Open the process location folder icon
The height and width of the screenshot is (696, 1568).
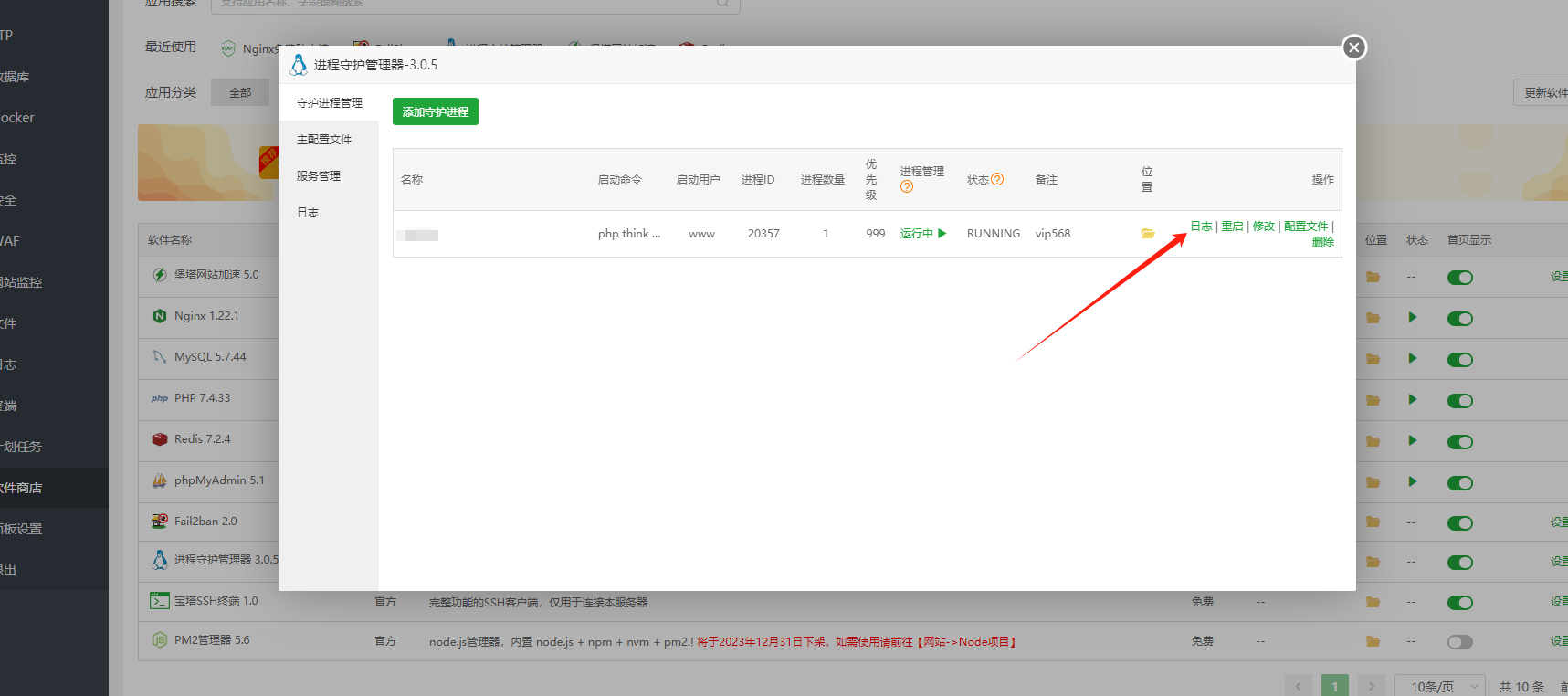point(1147,234)
